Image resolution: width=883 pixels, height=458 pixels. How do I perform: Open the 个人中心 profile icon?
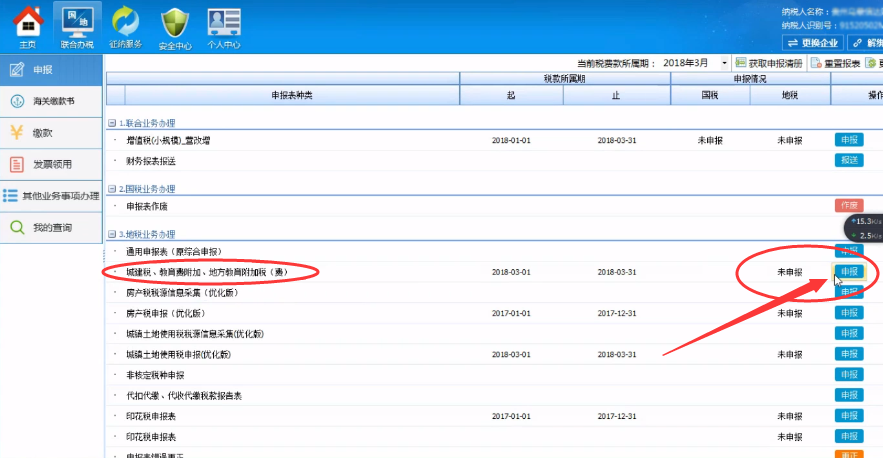click(223, 26)
